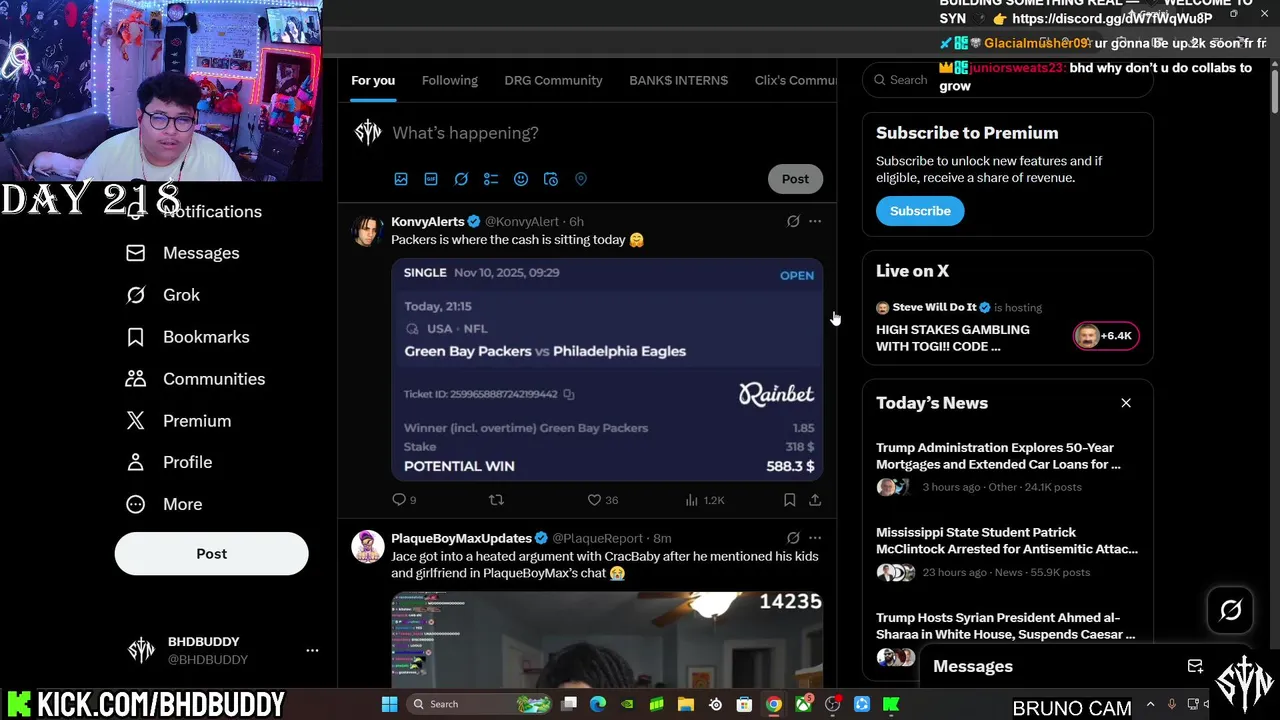1280x720 pixels.
Task: Click the Subscribe button for Premium
Action: point(920,211)
